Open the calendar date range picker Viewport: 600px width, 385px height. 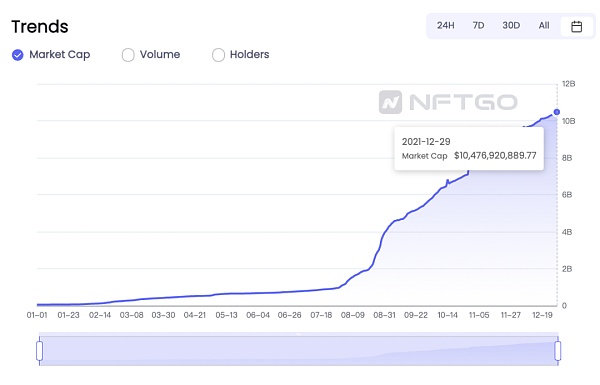point(576,26)
